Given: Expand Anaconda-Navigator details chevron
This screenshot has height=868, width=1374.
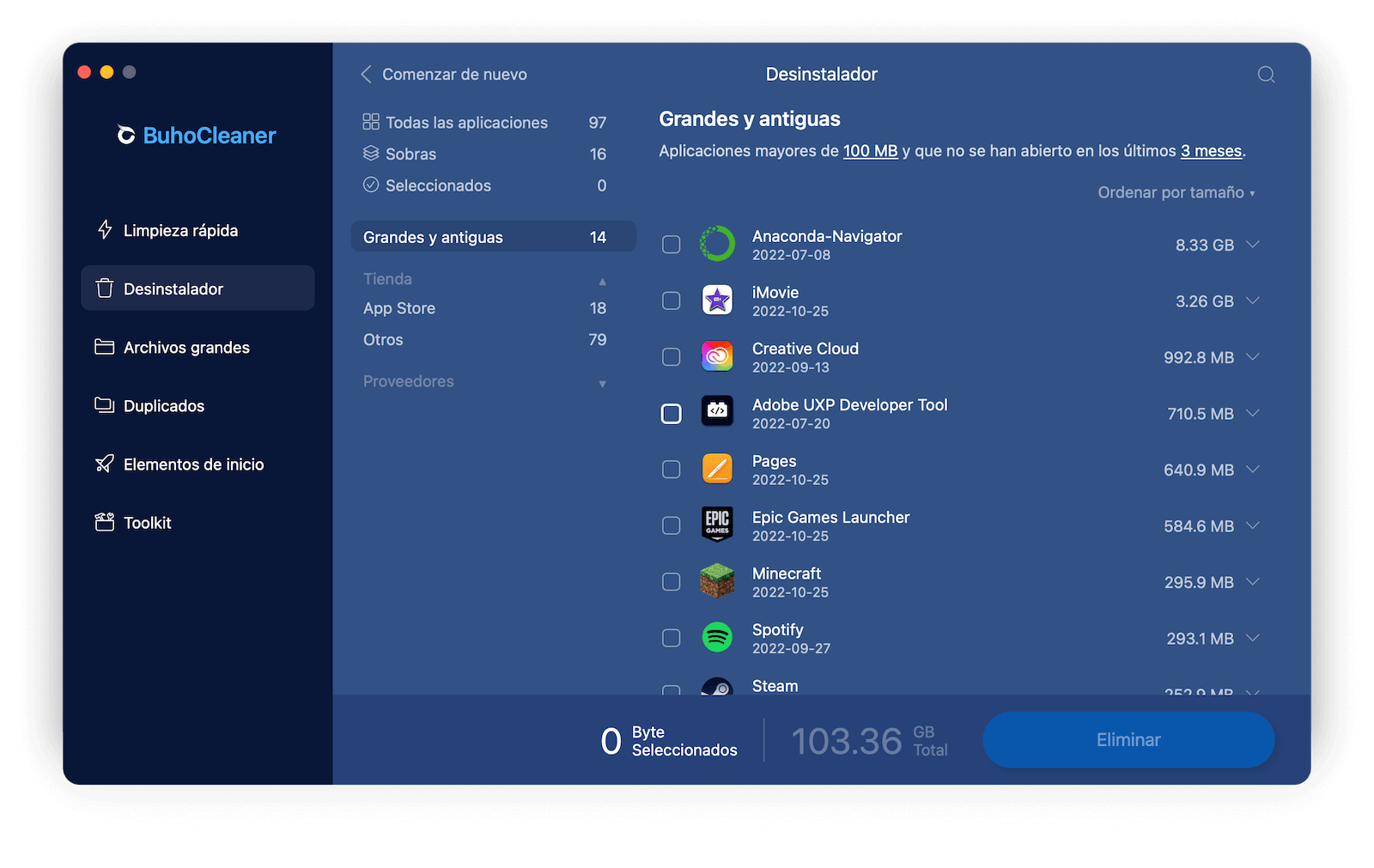Looking at the screenshot, I should [1253, 245].
